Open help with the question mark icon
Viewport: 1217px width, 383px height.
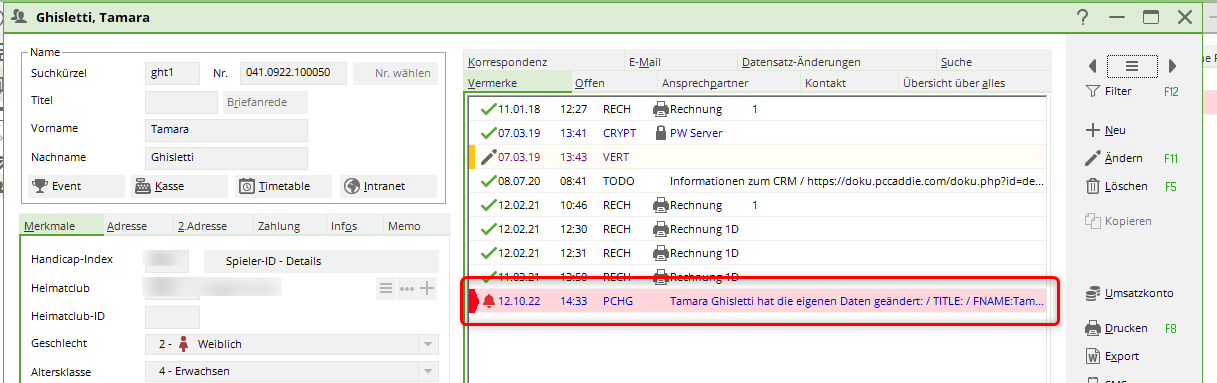[1083, 17]
